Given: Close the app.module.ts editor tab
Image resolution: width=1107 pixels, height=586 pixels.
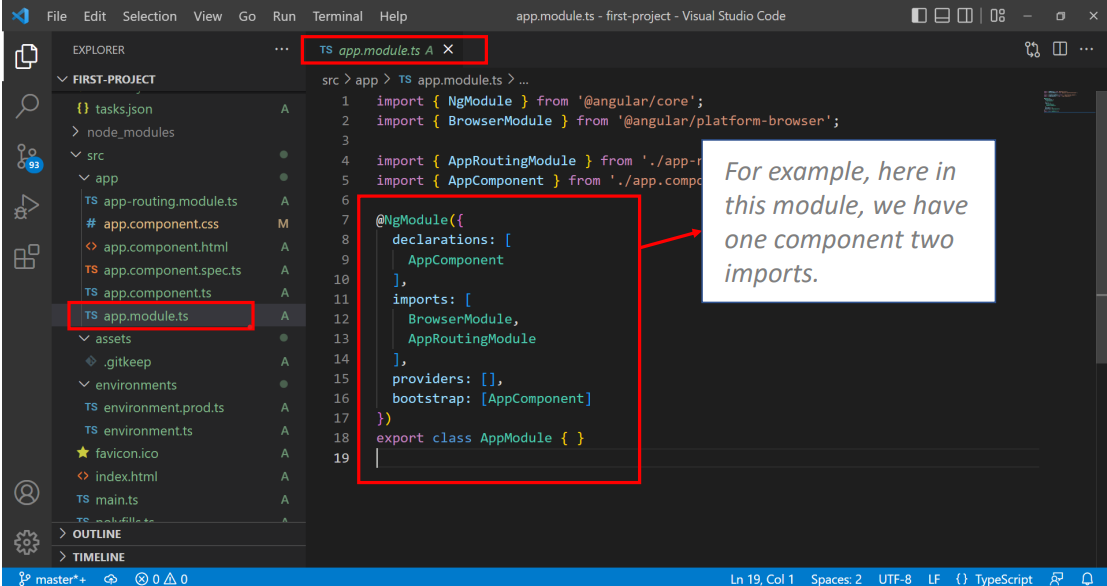Looking at the screenshot, I should pos(448,49).
